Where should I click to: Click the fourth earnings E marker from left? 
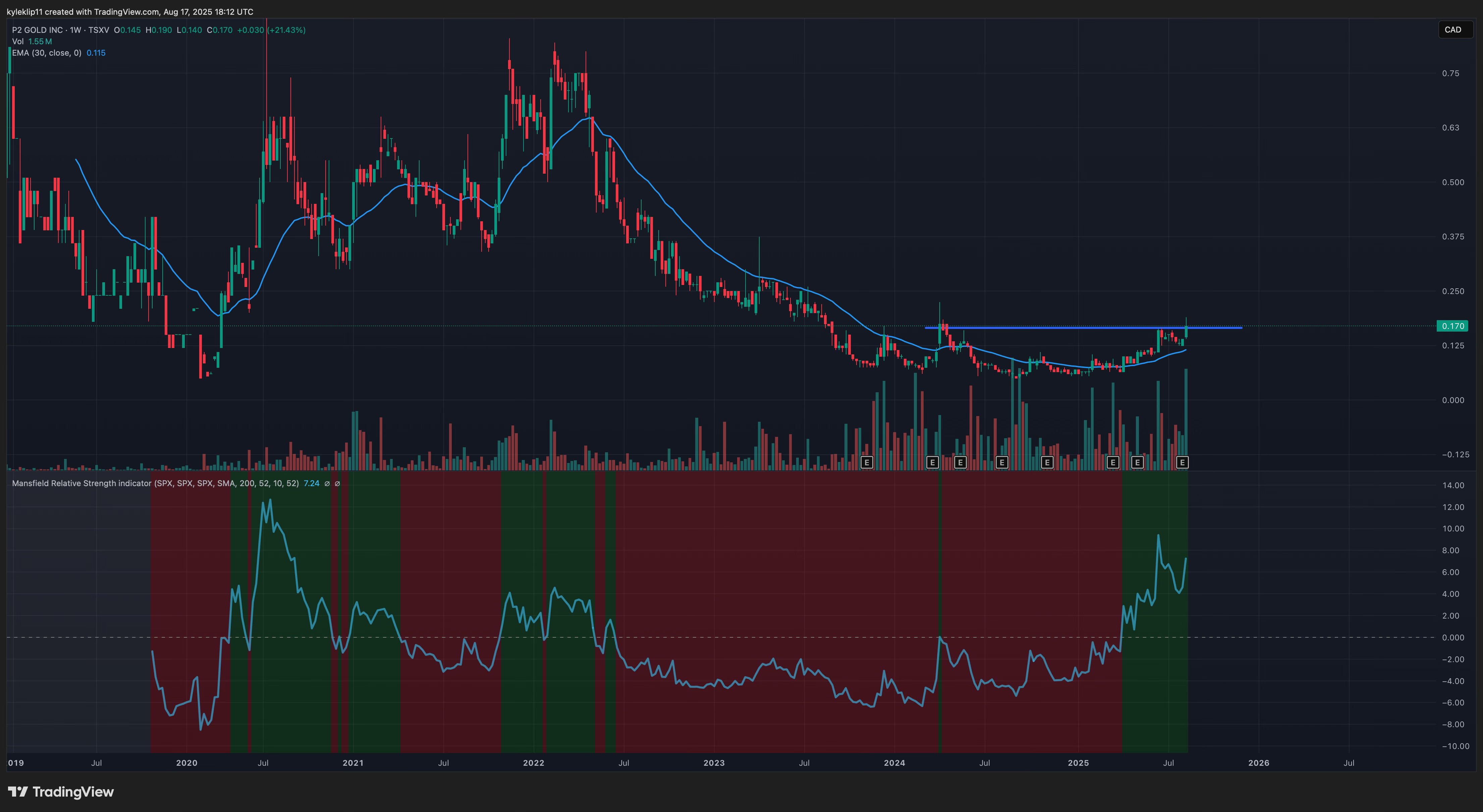click(1002, 462)
